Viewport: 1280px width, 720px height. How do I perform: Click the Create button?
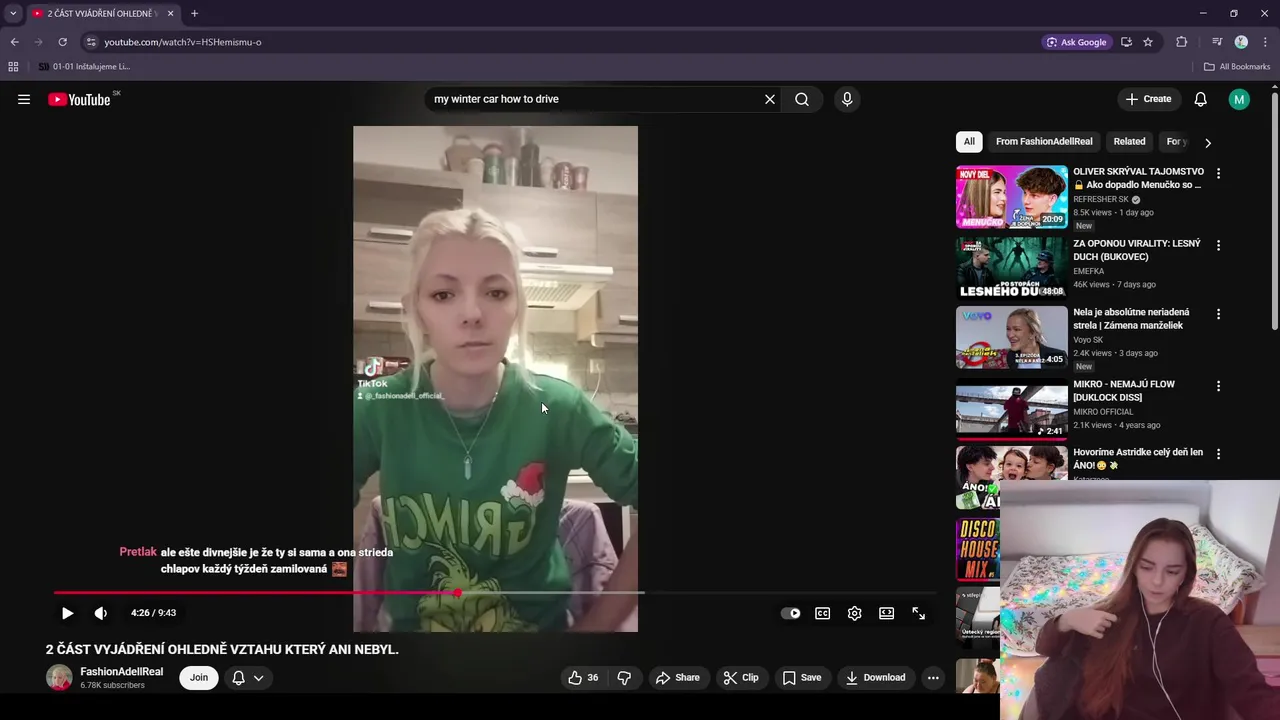click(x=1148, y=99)
